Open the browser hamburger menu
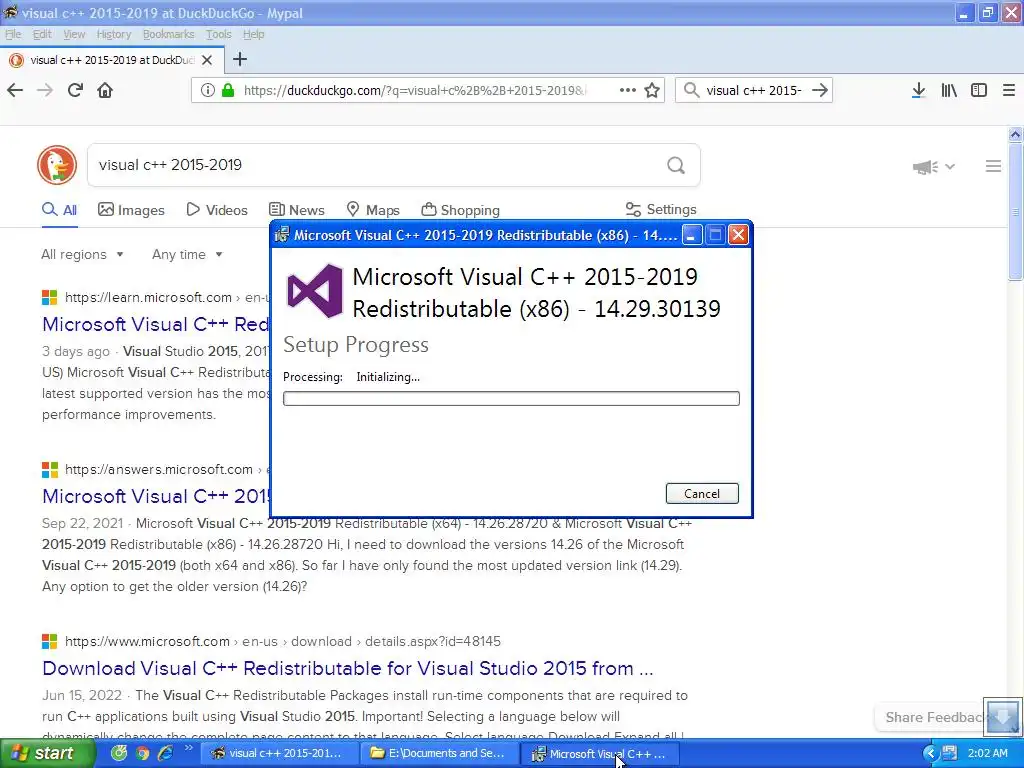 coord(1009,90)
